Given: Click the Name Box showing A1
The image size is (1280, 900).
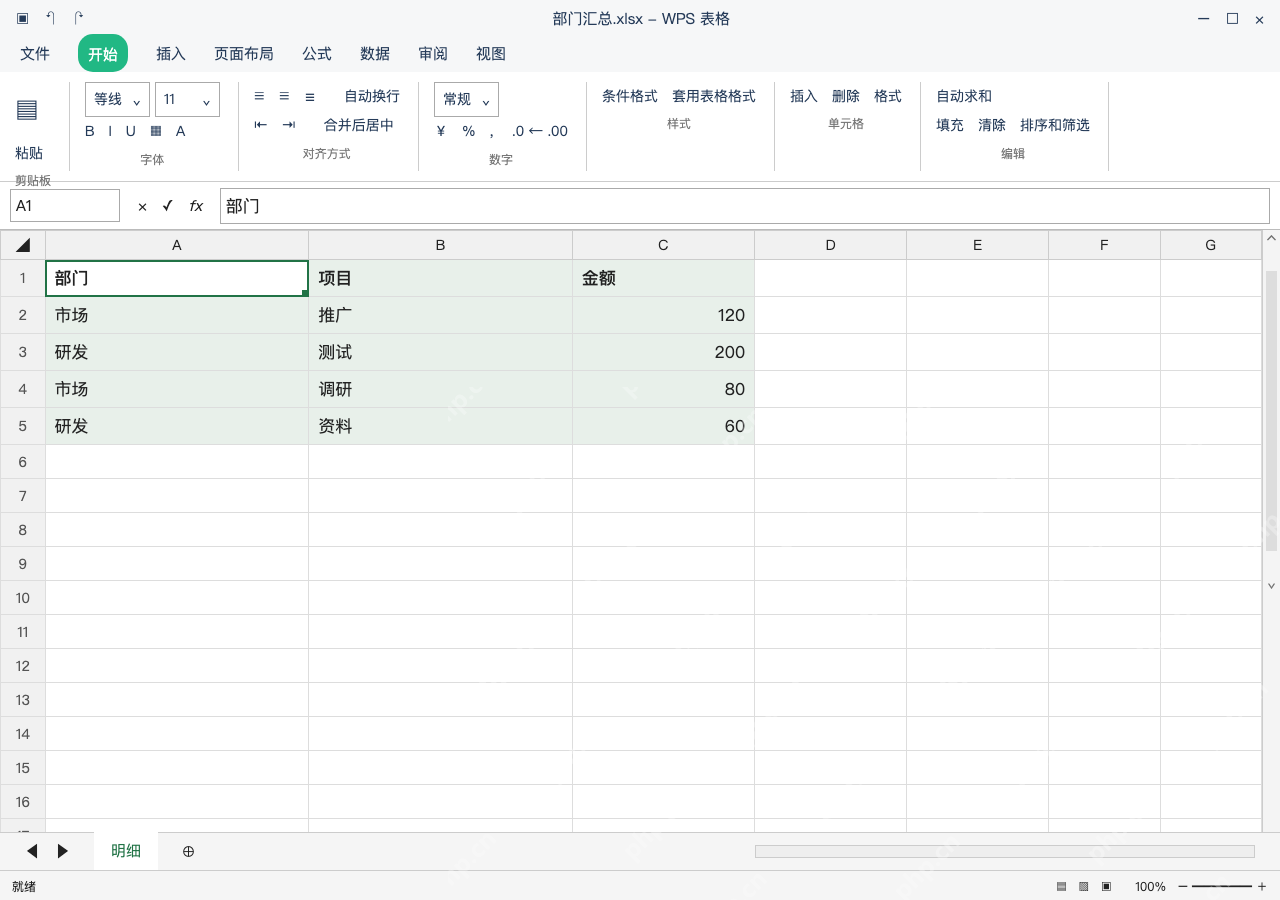Looking at the screenshot, I should pos(65,206).
